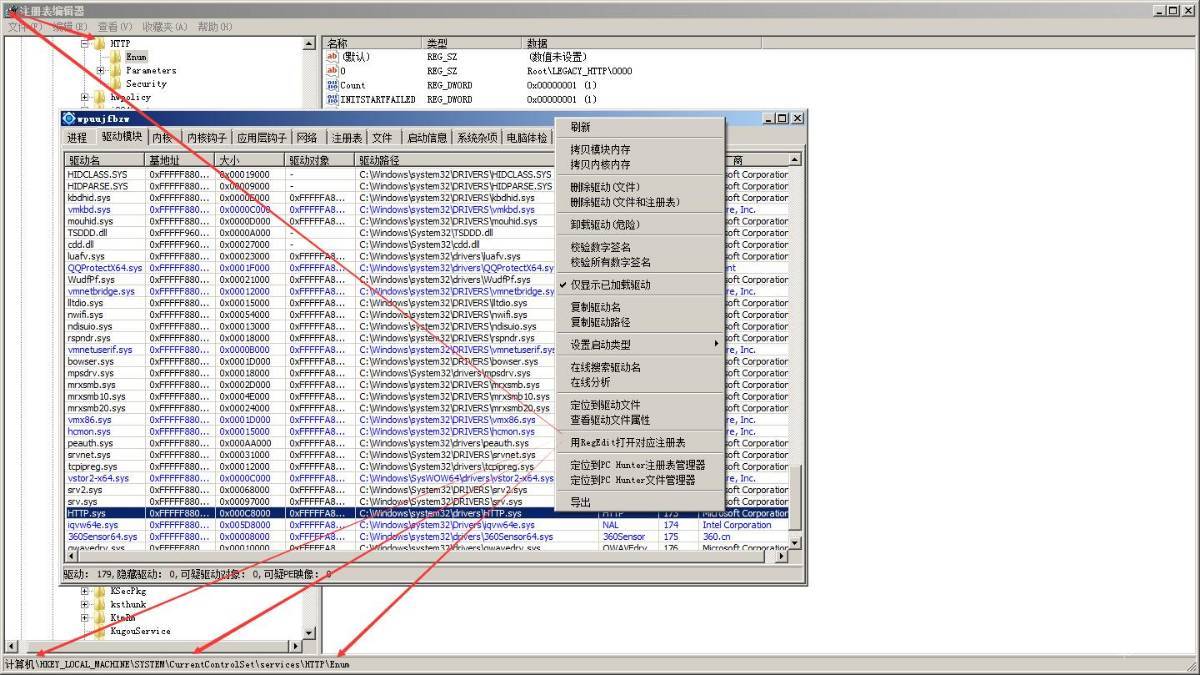Choose 拷贝模块内存 in the context menu
The image size is (1200, 675).
point(639,150)
